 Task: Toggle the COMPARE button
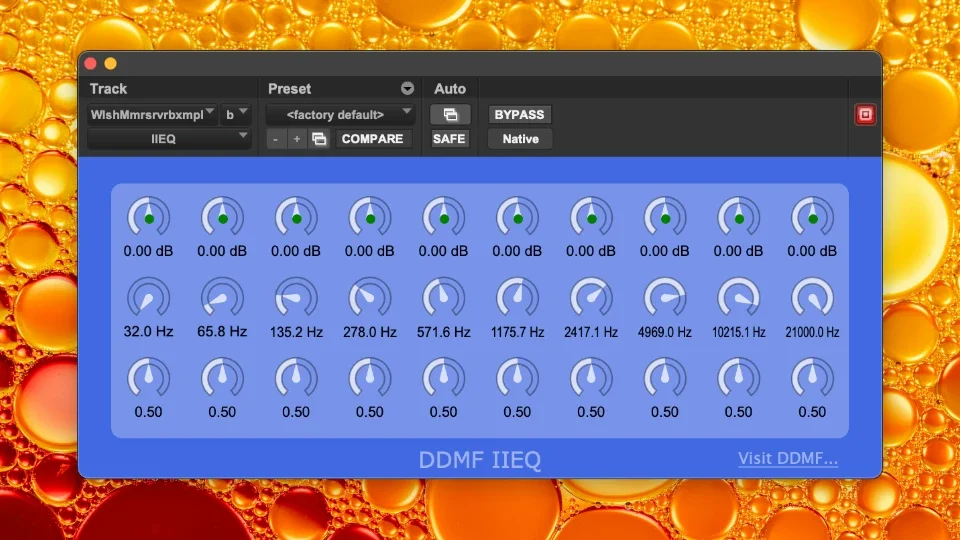372,139
